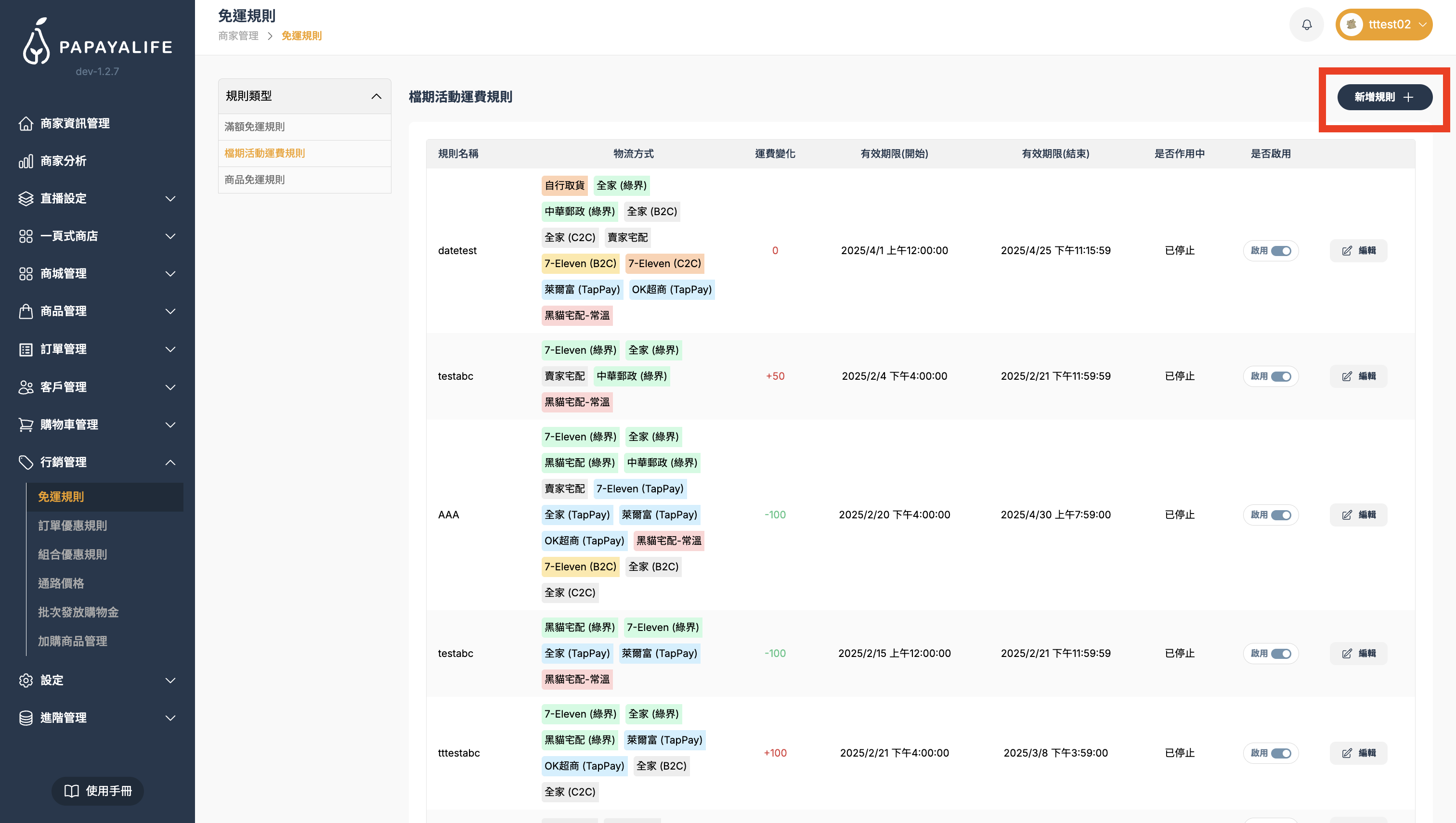Toggle 啟用 for the AAA rule

pos(1281,514)
